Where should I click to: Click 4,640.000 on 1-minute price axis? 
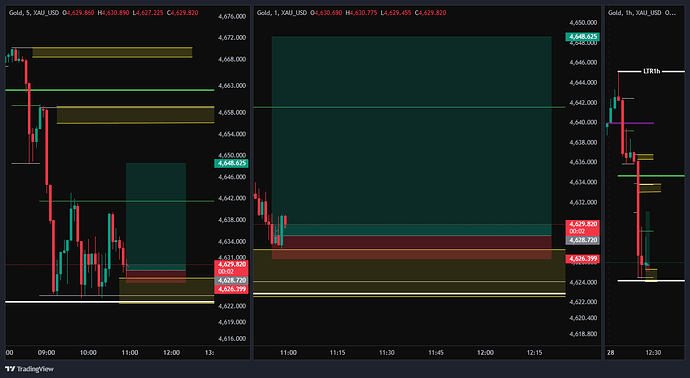(x=583, y=122)
